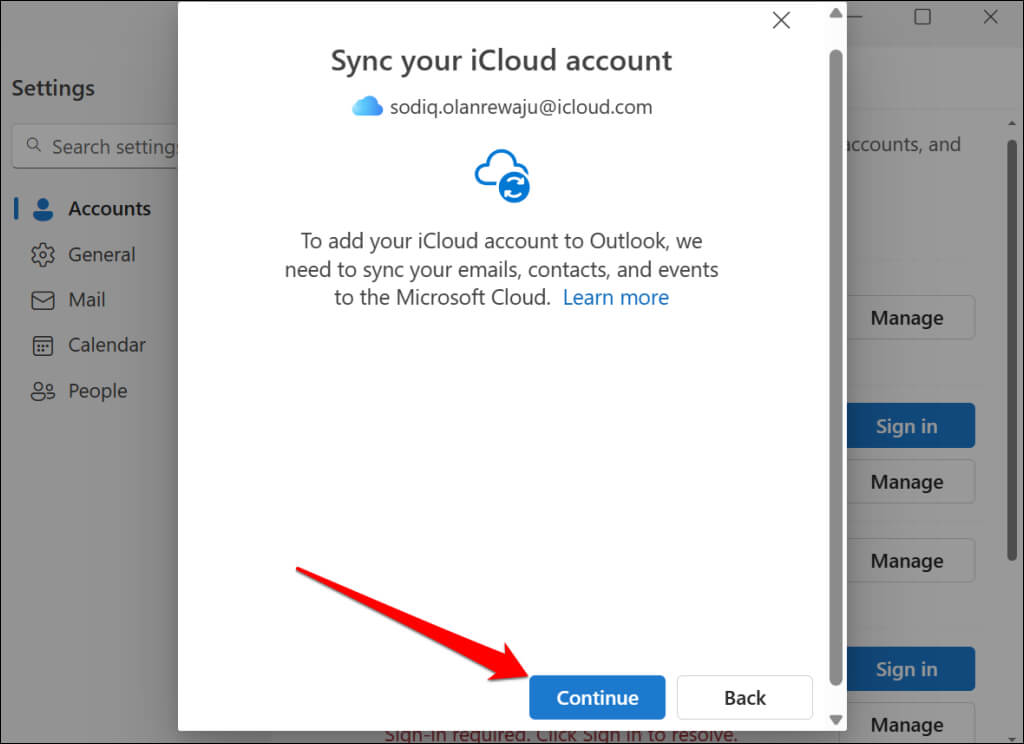Click the iCloud cloud icon beside the email
Image resolution: width=1024 pixels, height=744 pixels.
click(x=367, y=106)
